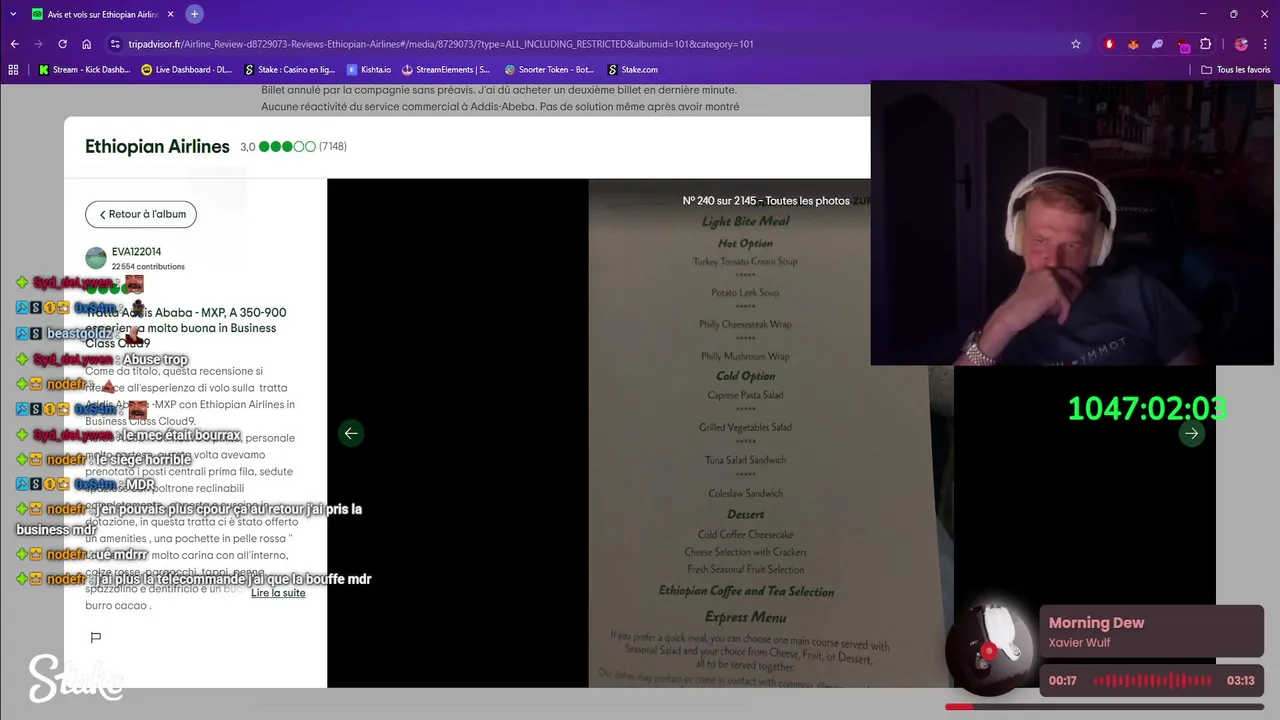This screenshot has width=1280, height=720.
Task: Bookmark this page with the star icon
Action: click(1076, 44)
